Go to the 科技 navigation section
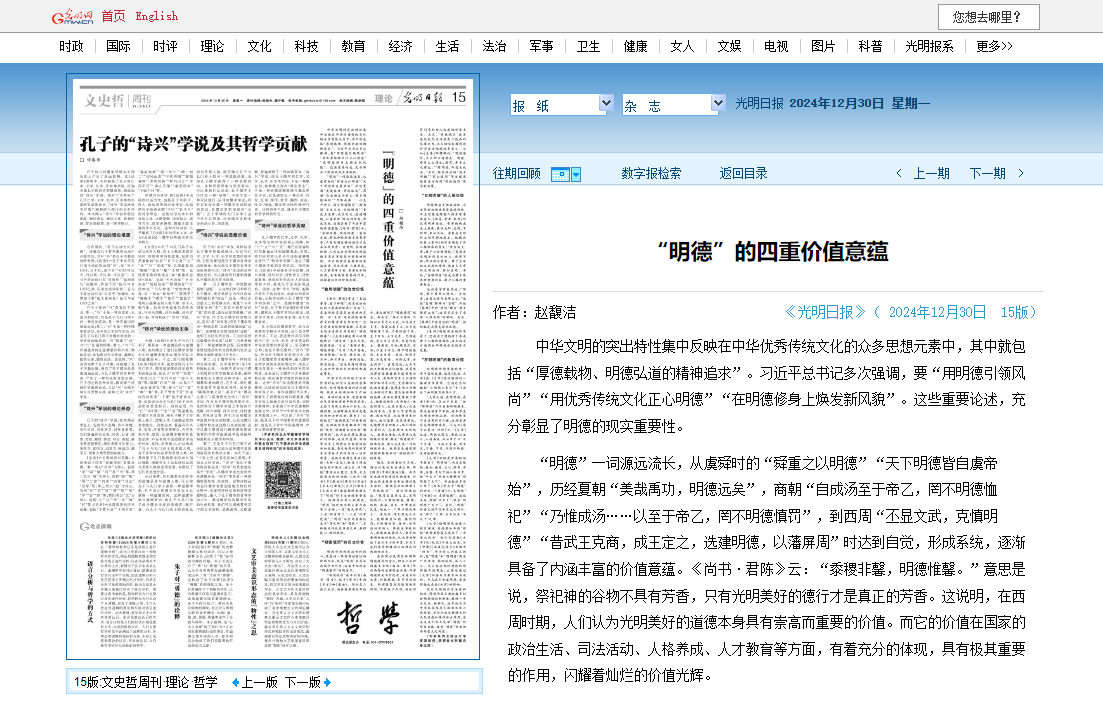The width and height of the screenshot is (1103, 702). click(x=306, y=46)
